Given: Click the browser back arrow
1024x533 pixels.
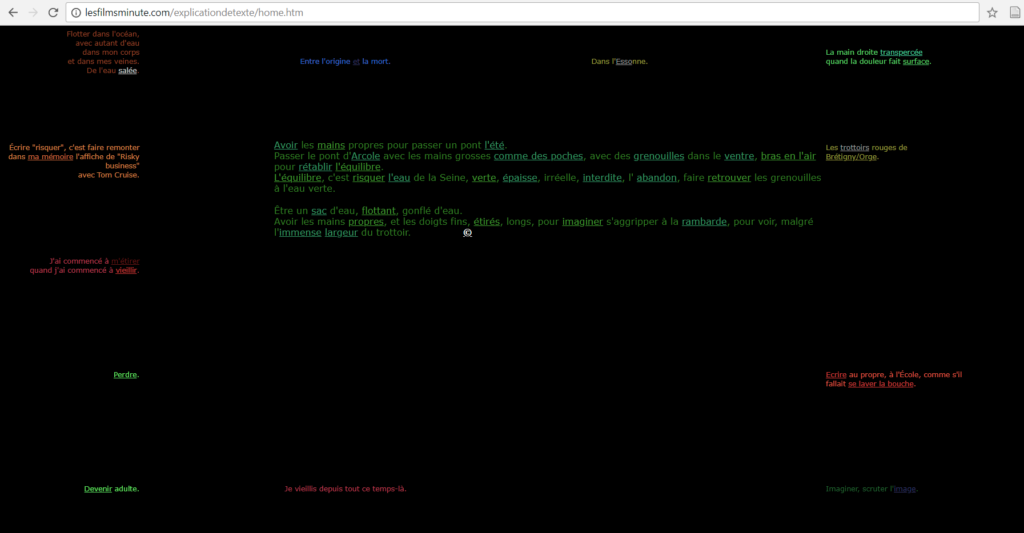Looking at the screenshot, I should (12, 13).
